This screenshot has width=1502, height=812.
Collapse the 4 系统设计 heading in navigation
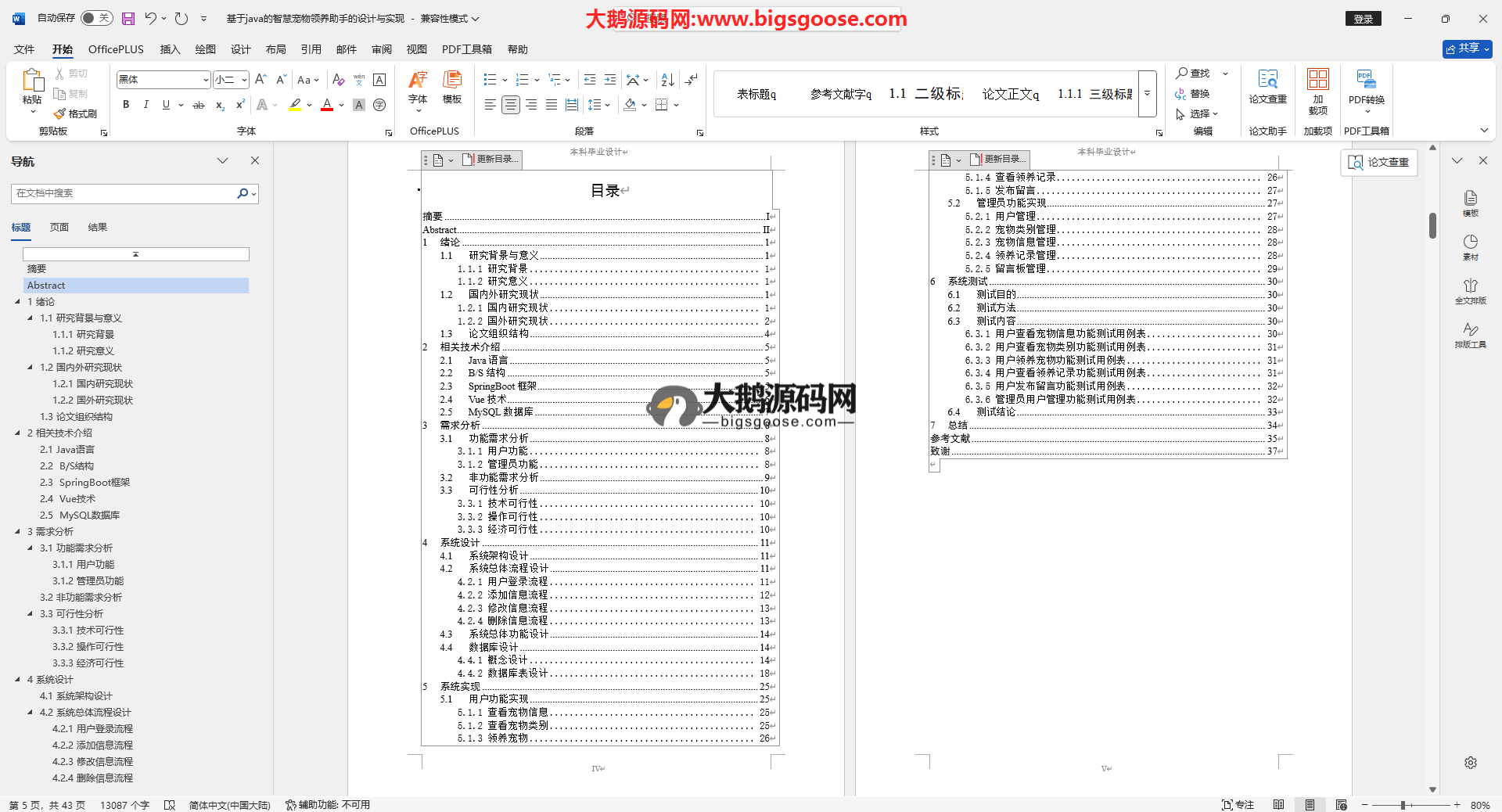18,679
